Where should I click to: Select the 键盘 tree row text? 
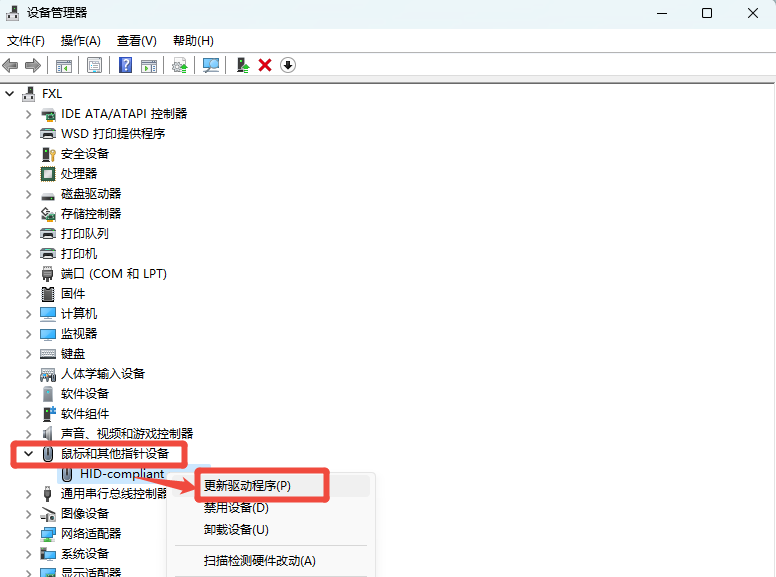pos(73,354)
